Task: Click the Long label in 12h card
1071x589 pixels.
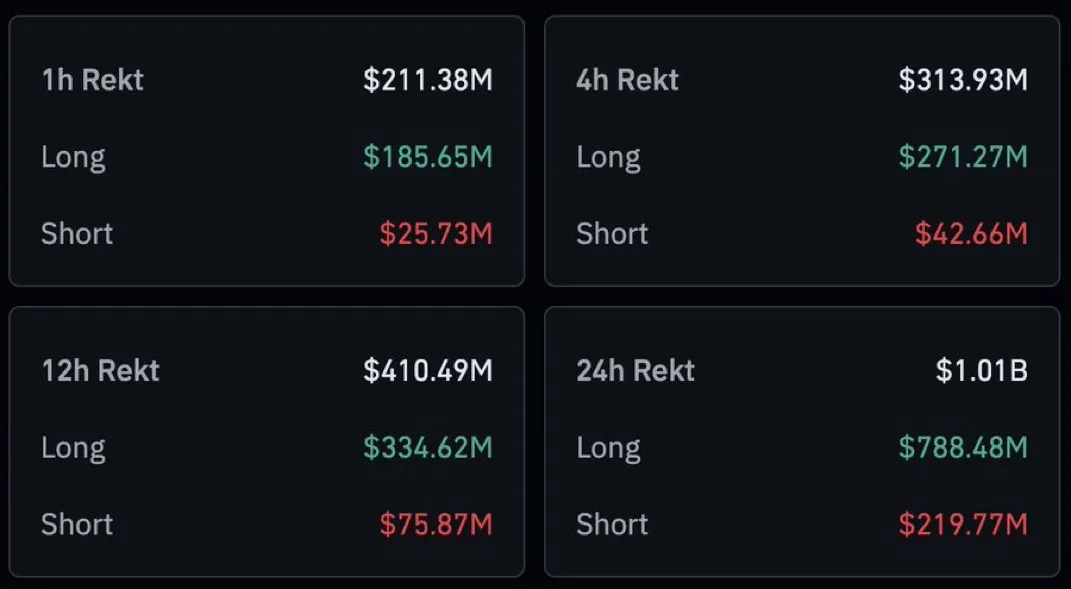Action: tap(73, 447)
